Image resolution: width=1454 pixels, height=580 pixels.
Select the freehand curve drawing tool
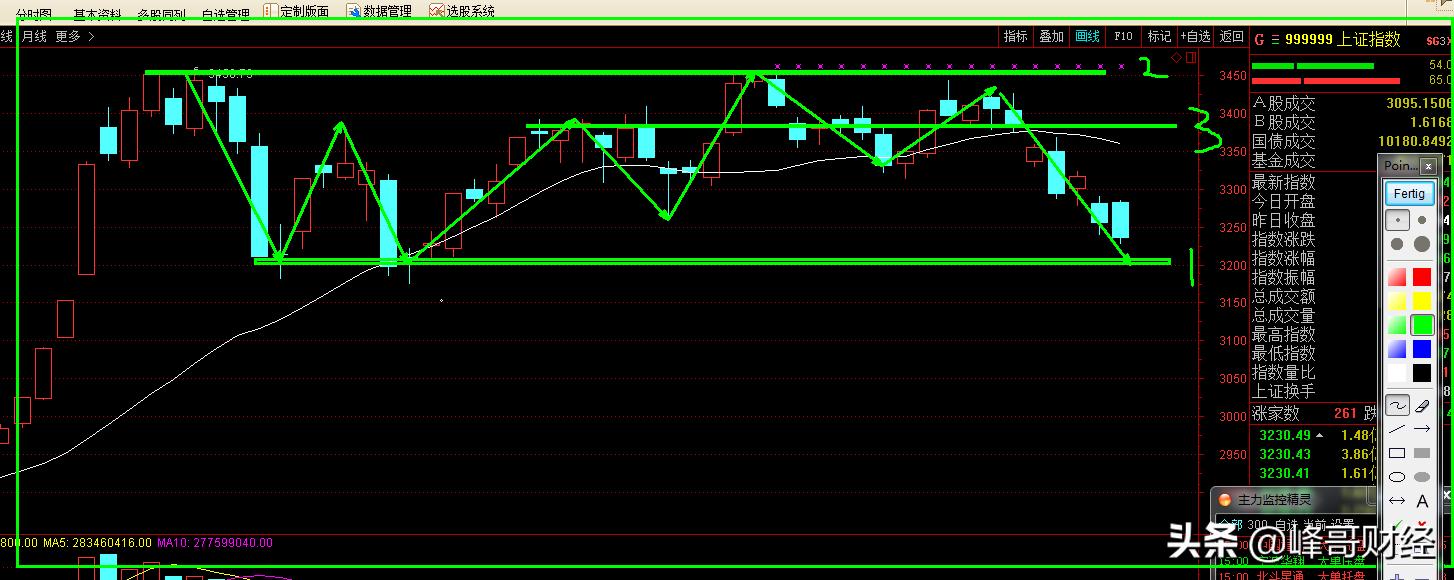(1397, 406)
